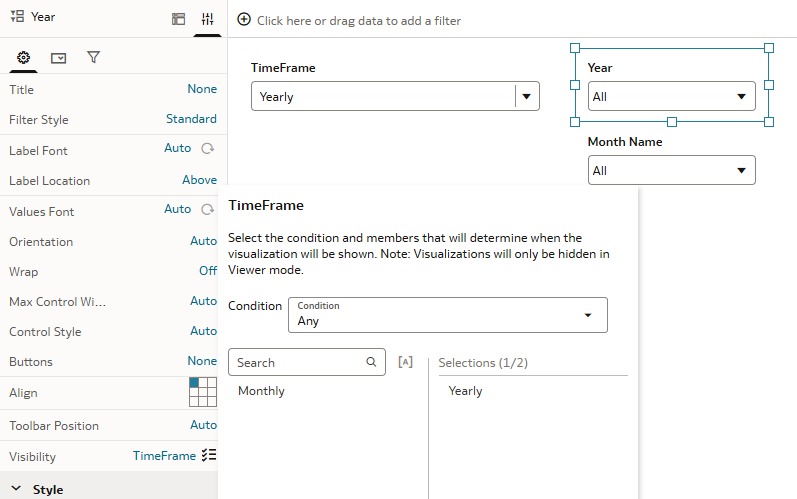
Task: Click the Visibility checklist icon
Action: (x=209, y=455)
